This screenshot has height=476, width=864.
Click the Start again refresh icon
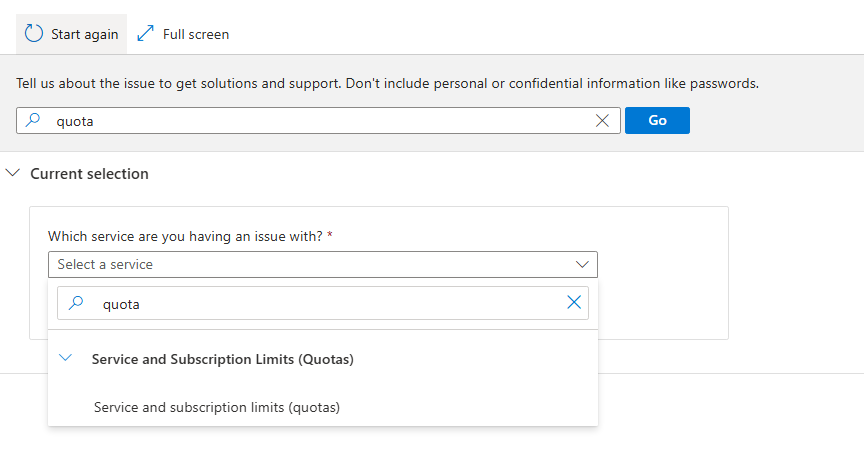[x=34, y=34]
